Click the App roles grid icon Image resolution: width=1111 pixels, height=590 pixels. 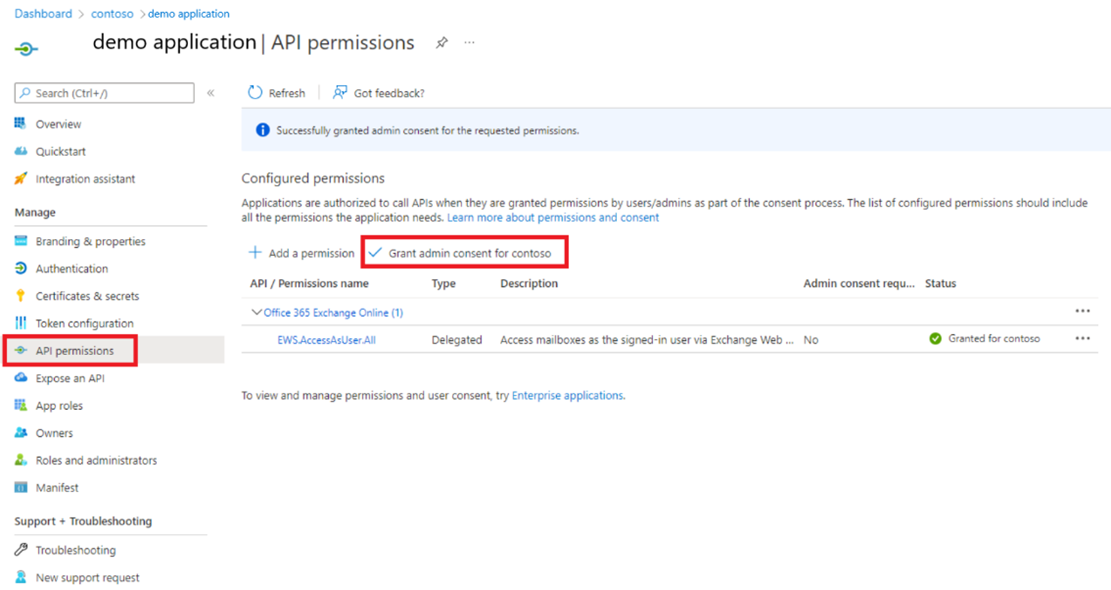(x=21, y=405)
